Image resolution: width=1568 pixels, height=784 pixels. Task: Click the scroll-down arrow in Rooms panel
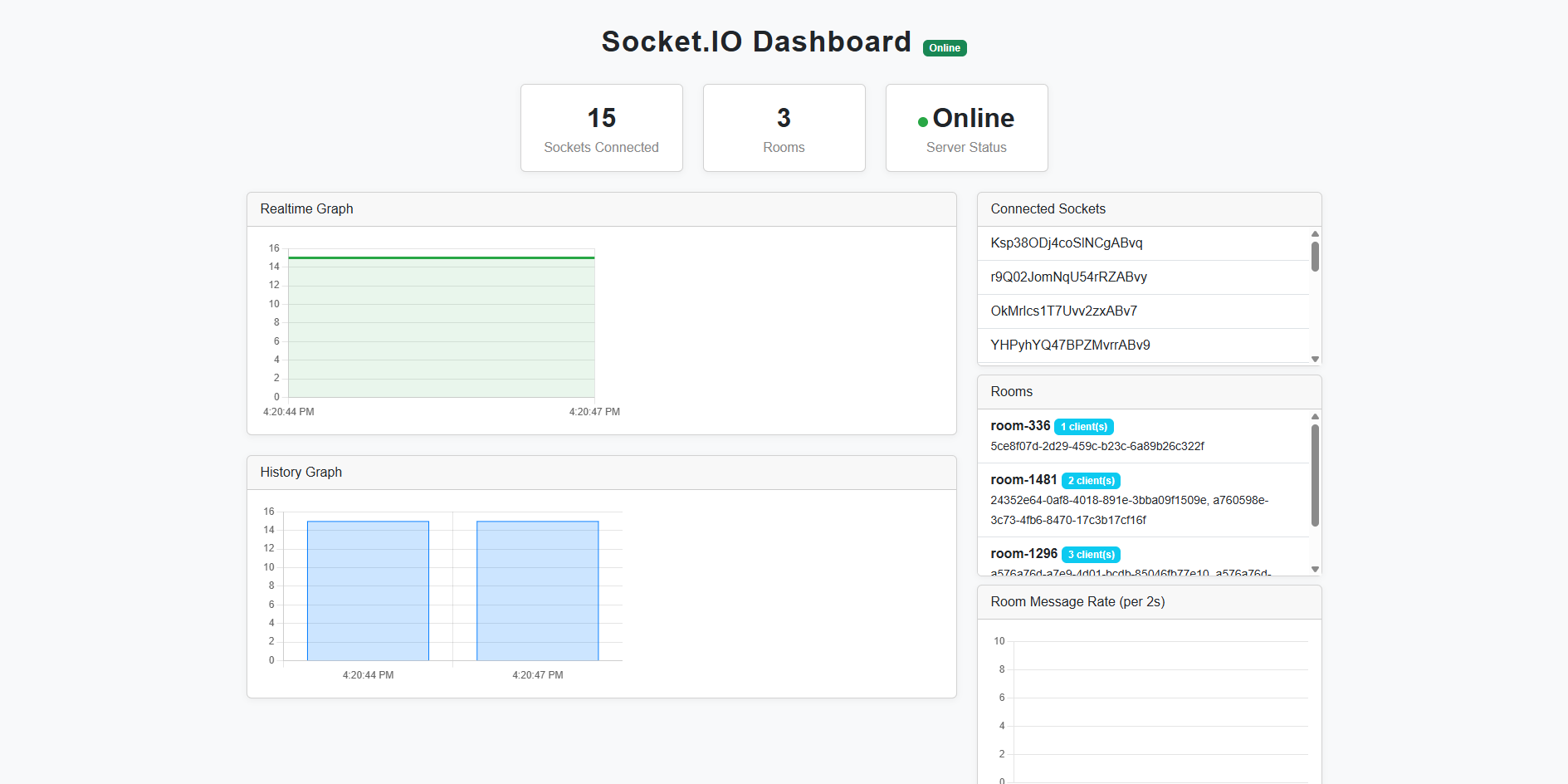click(1314, 569)
